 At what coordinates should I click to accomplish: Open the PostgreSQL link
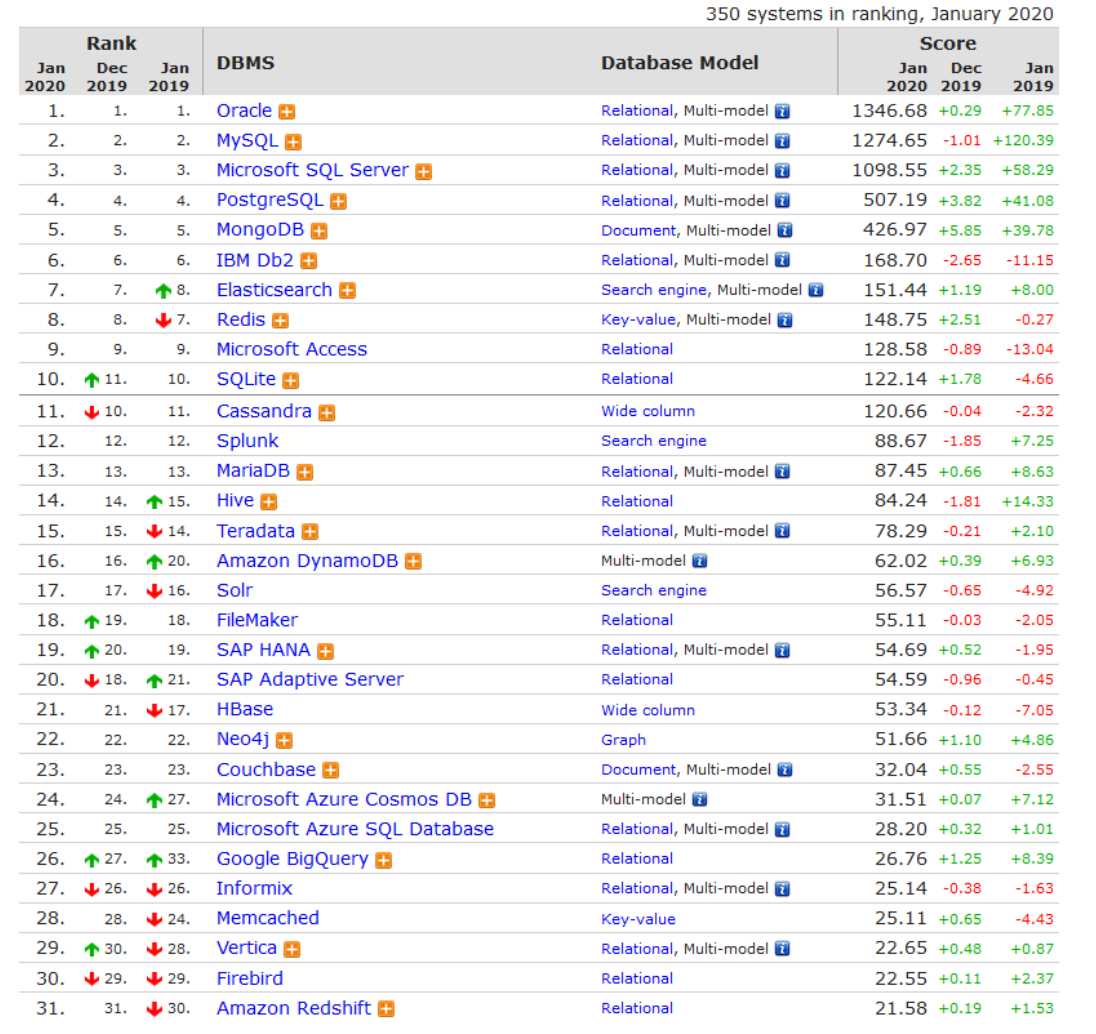pos(270,200)
